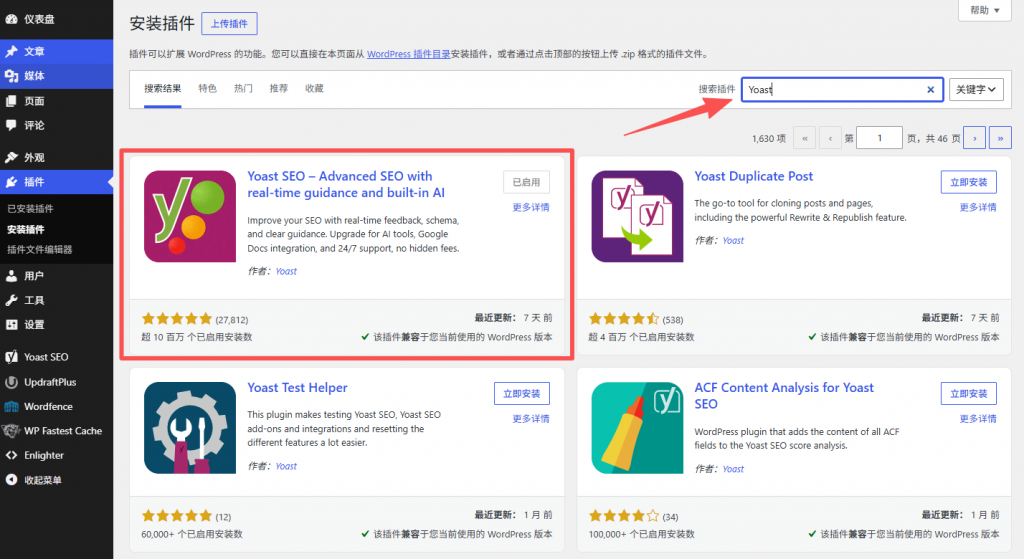Click the "1,630 项" results count
The image size is (1024, 559).
tap(769, 138)
